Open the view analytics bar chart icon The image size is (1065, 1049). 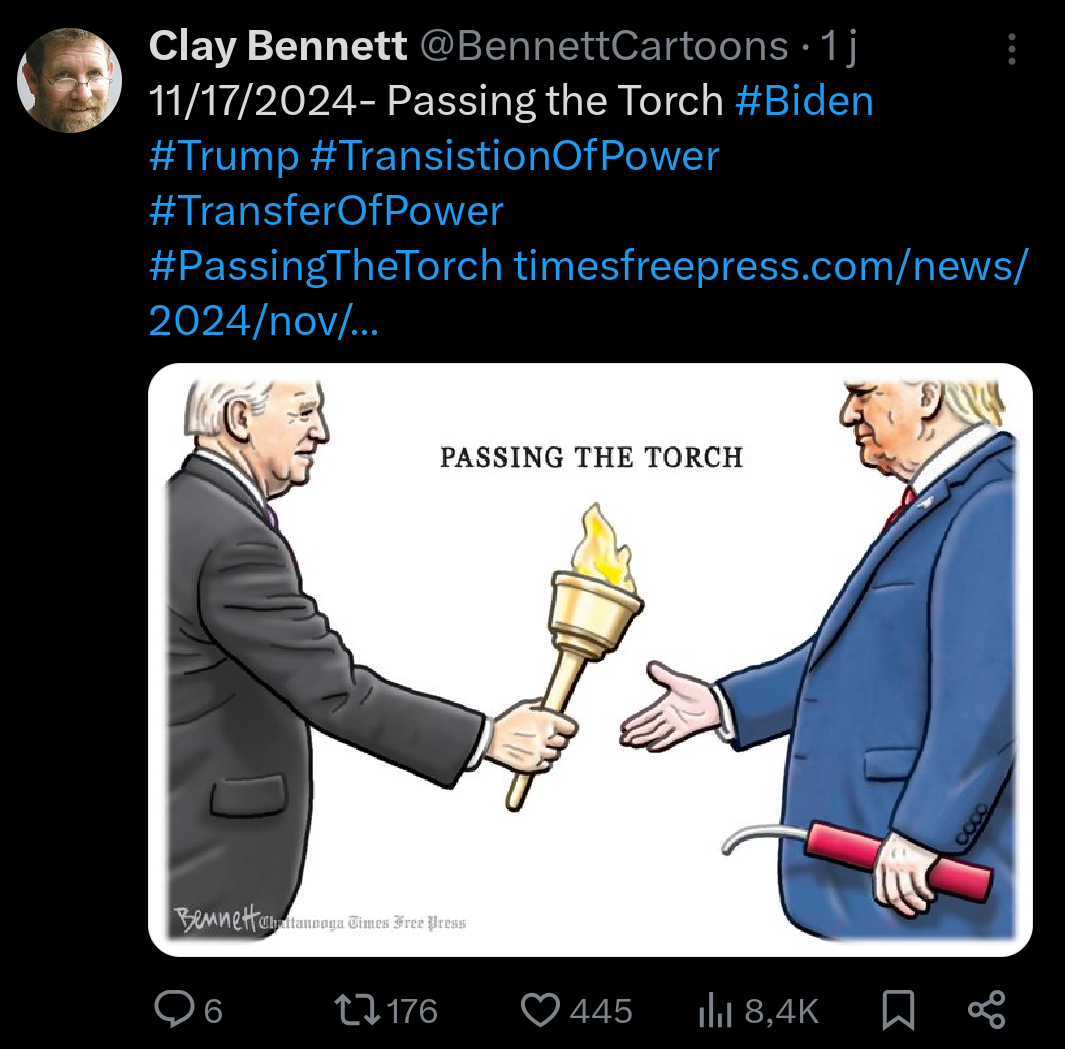pyautogui.click(x=715, y=1010)
